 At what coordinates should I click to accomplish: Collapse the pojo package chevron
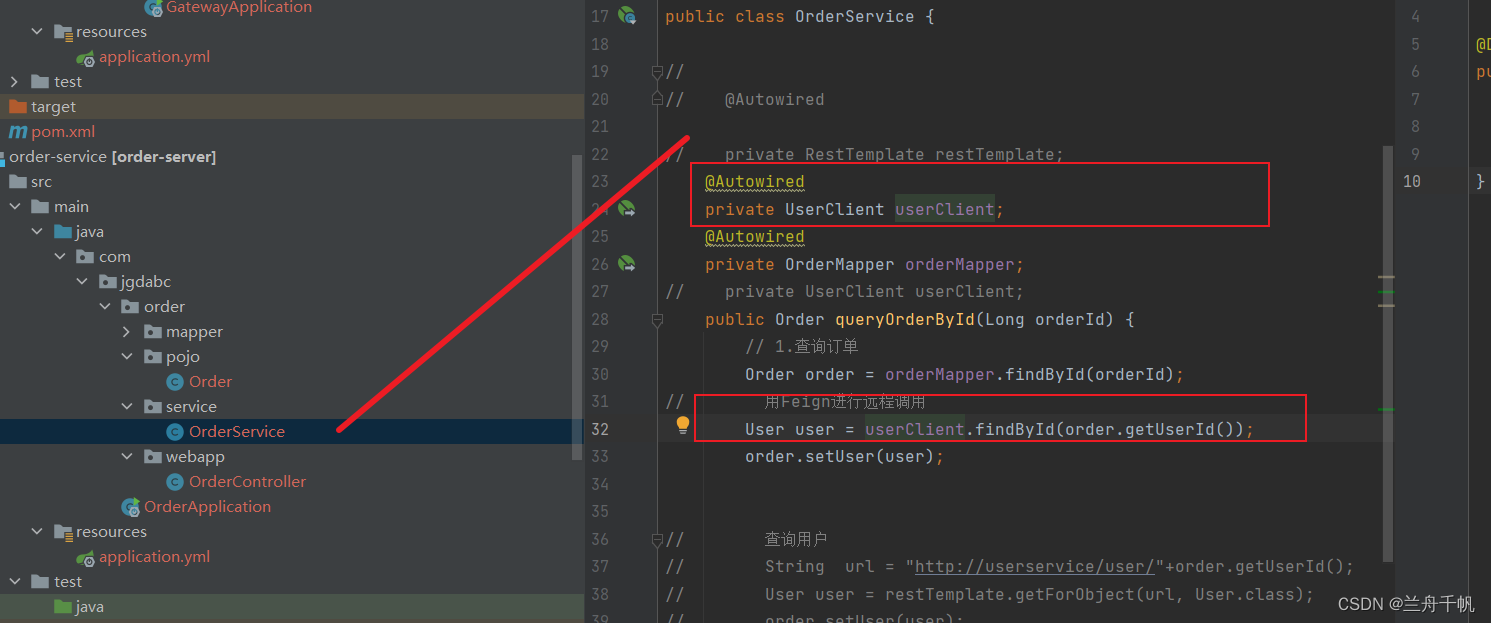[x=127, y=357]
